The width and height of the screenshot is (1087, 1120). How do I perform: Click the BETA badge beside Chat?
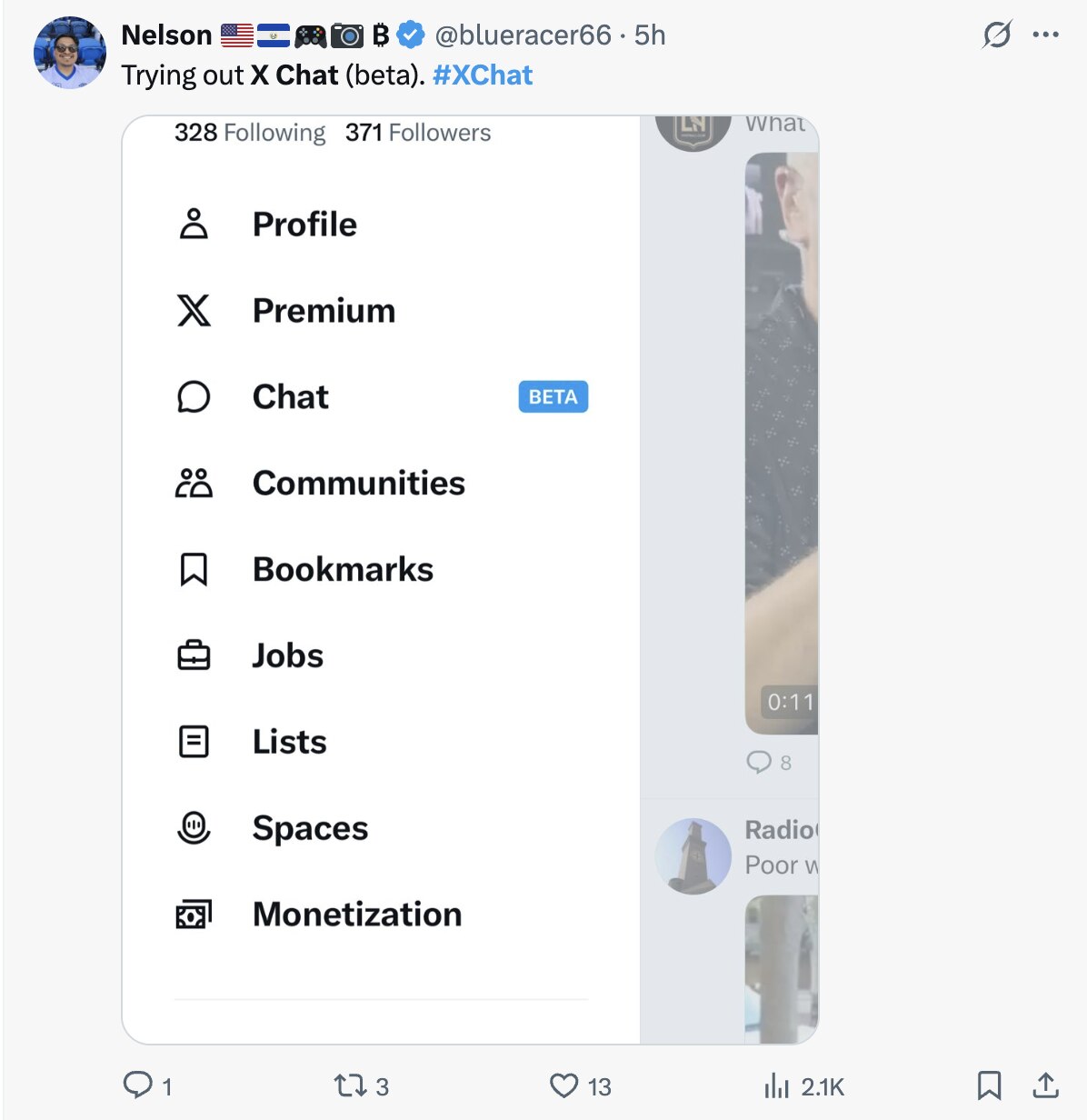[553, 396]
